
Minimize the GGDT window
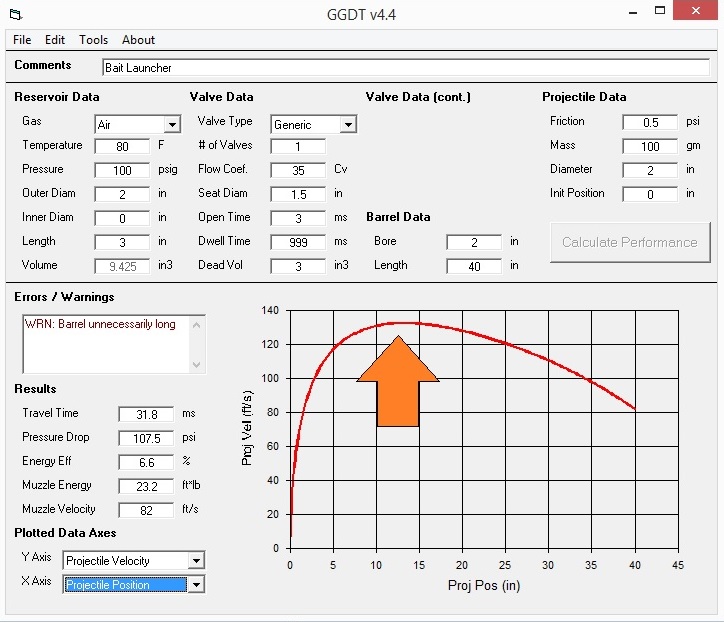click(636, 12)
